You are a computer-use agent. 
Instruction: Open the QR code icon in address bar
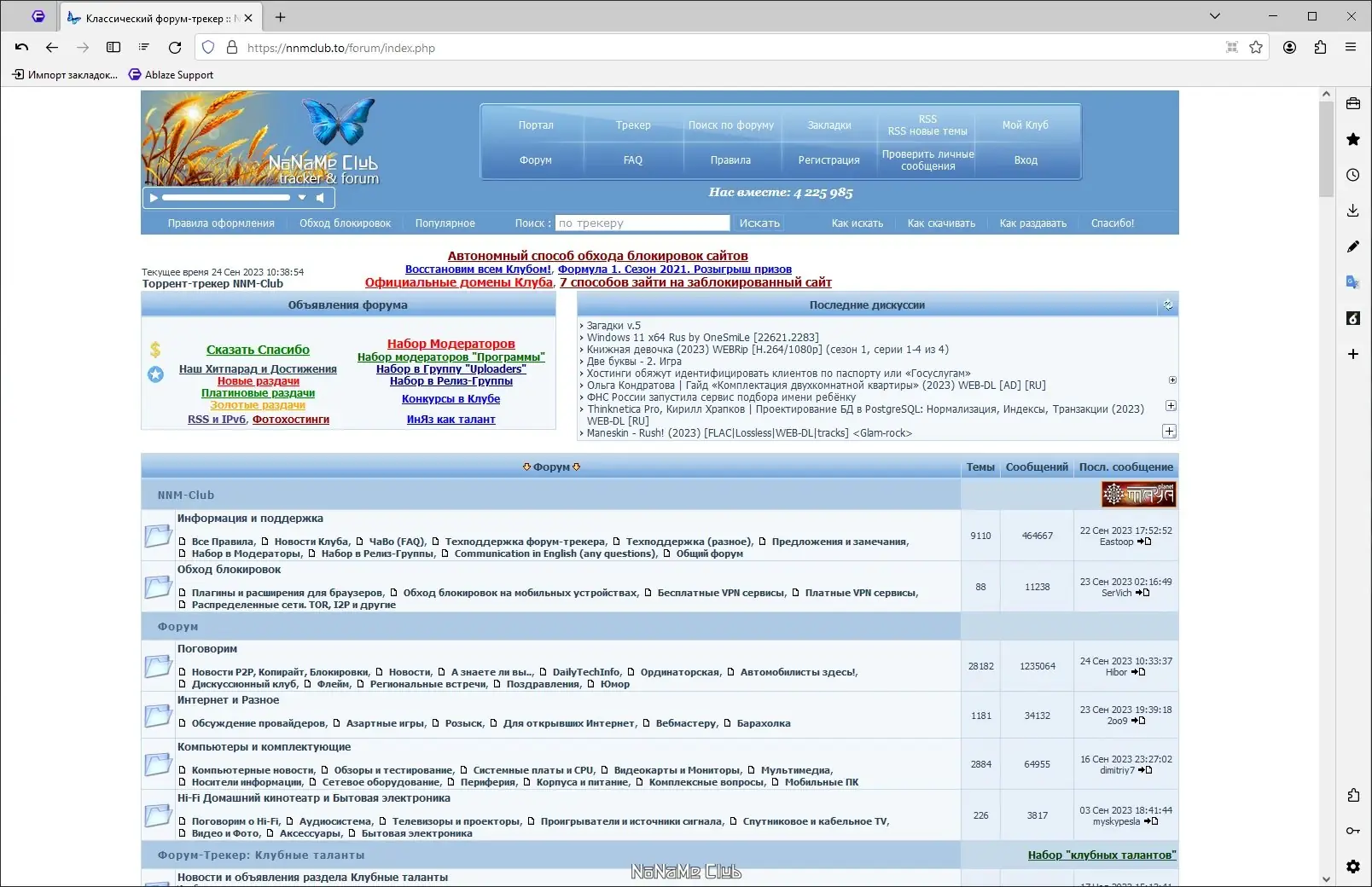coord(1231,48)
